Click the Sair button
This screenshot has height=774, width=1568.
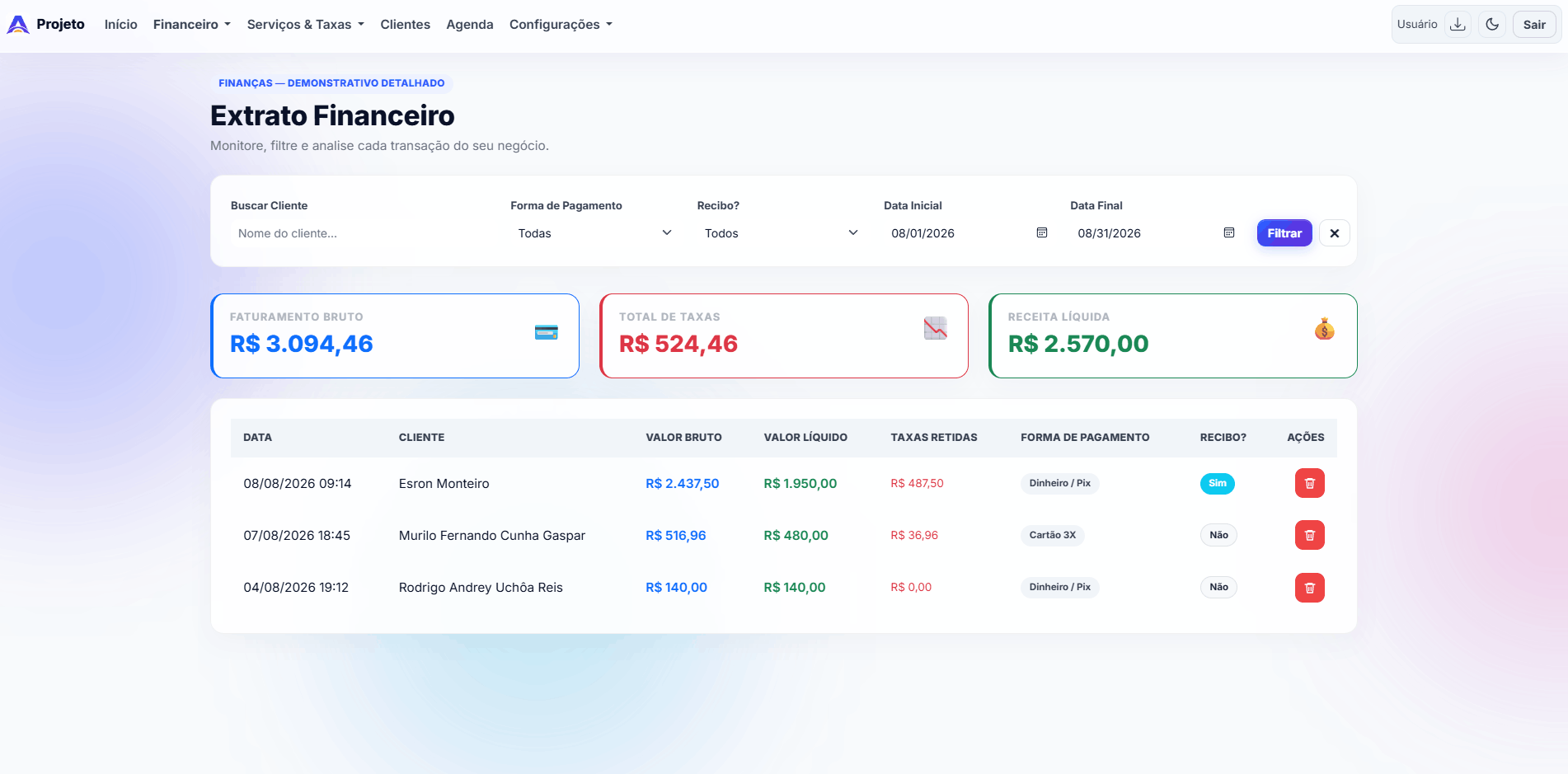pyautogui.click(x=1534, y=25)
